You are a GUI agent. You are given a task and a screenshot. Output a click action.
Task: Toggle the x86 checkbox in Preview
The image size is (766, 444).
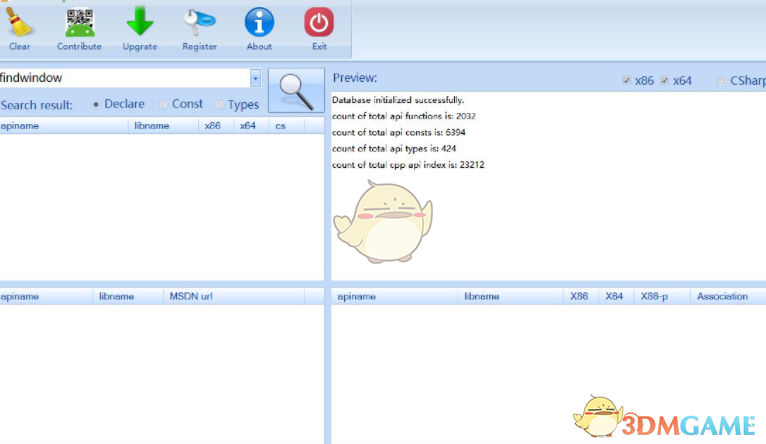pyautogui.click(x=626, y=80)
